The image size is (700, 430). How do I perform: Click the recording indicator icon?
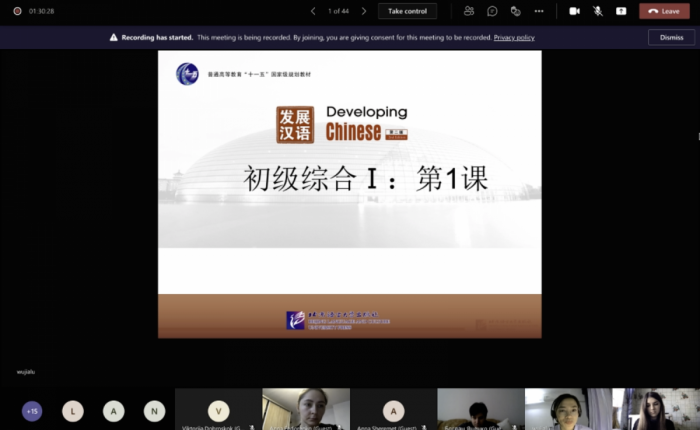click(17, 11)
